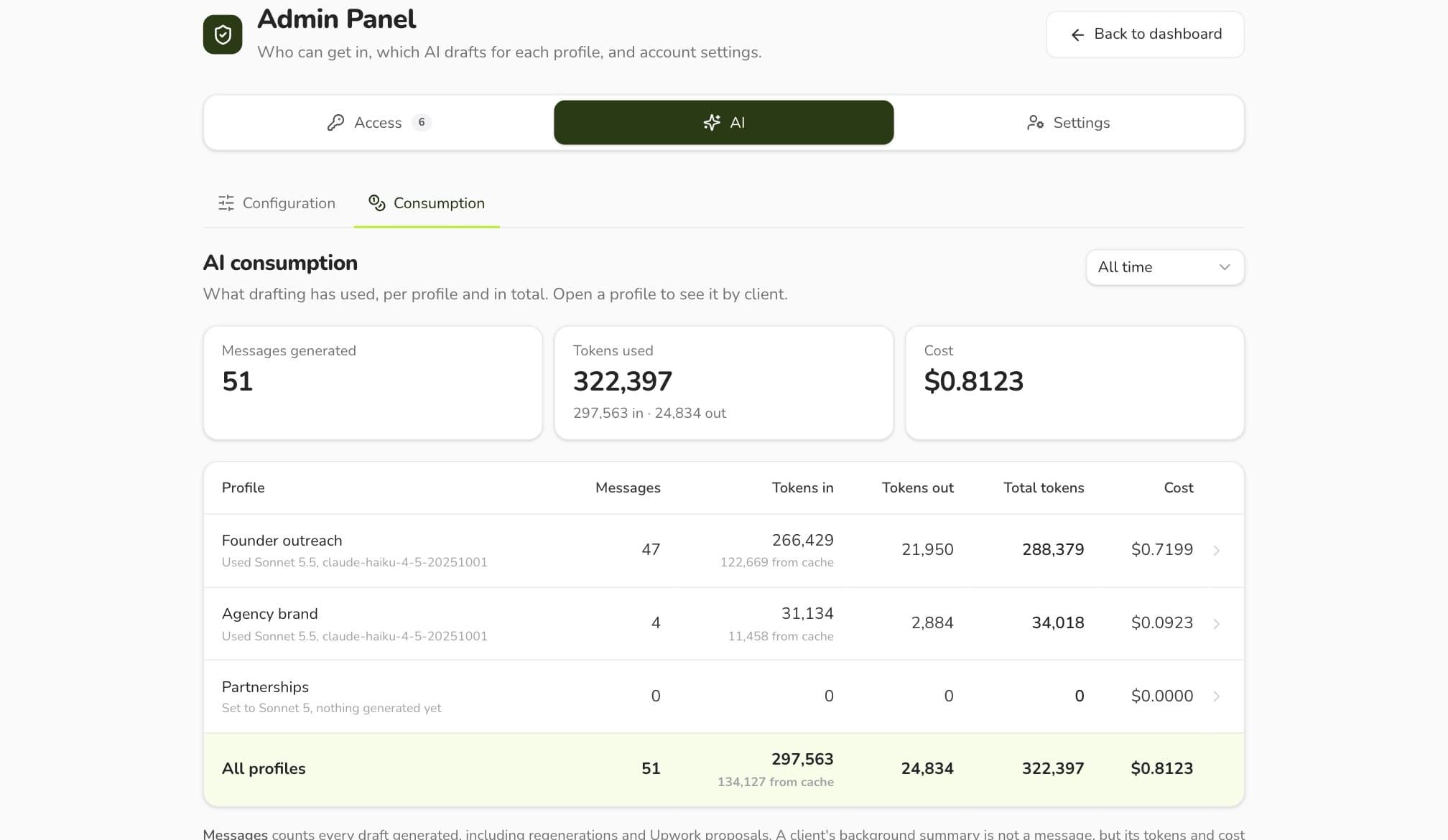Screen dimensions: 1448x840
Task: Click Founder outreach total tokens 288,379
Action: 1053,549
